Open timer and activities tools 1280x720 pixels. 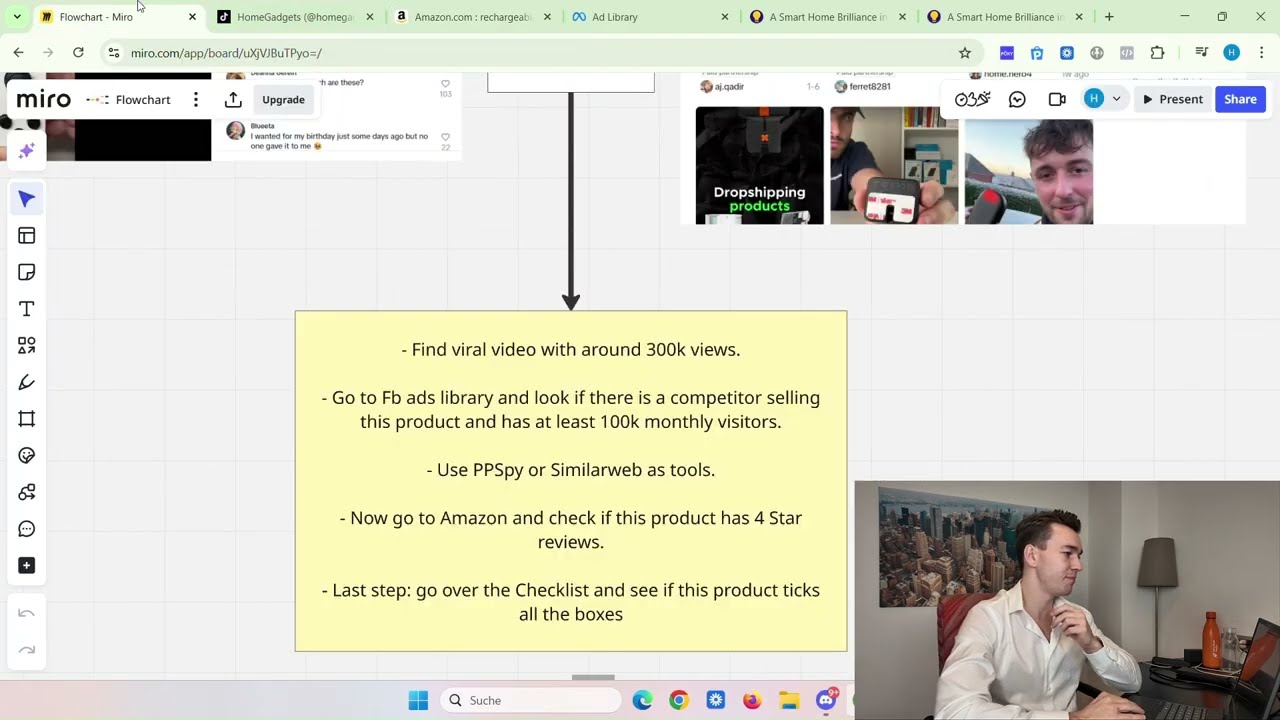point(972,99)
